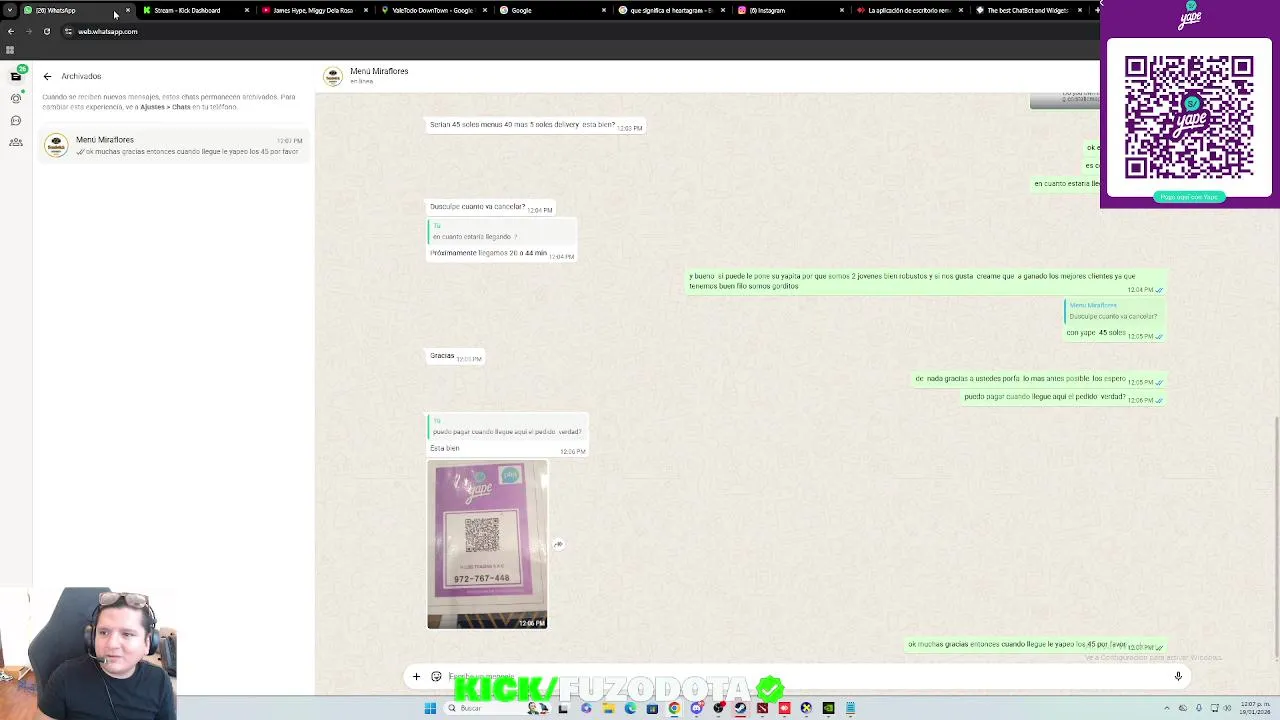
Task: Click the web.whatsapp.com address bar
Action: (580, 32)
